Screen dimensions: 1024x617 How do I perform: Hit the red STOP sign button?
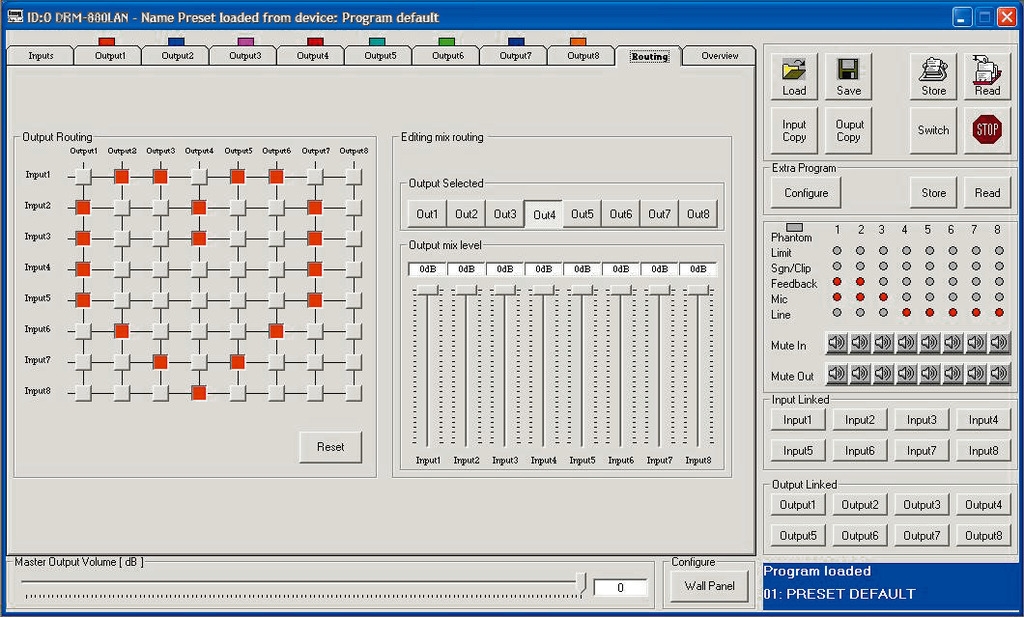pyautogui.click(x=987, y=130)
